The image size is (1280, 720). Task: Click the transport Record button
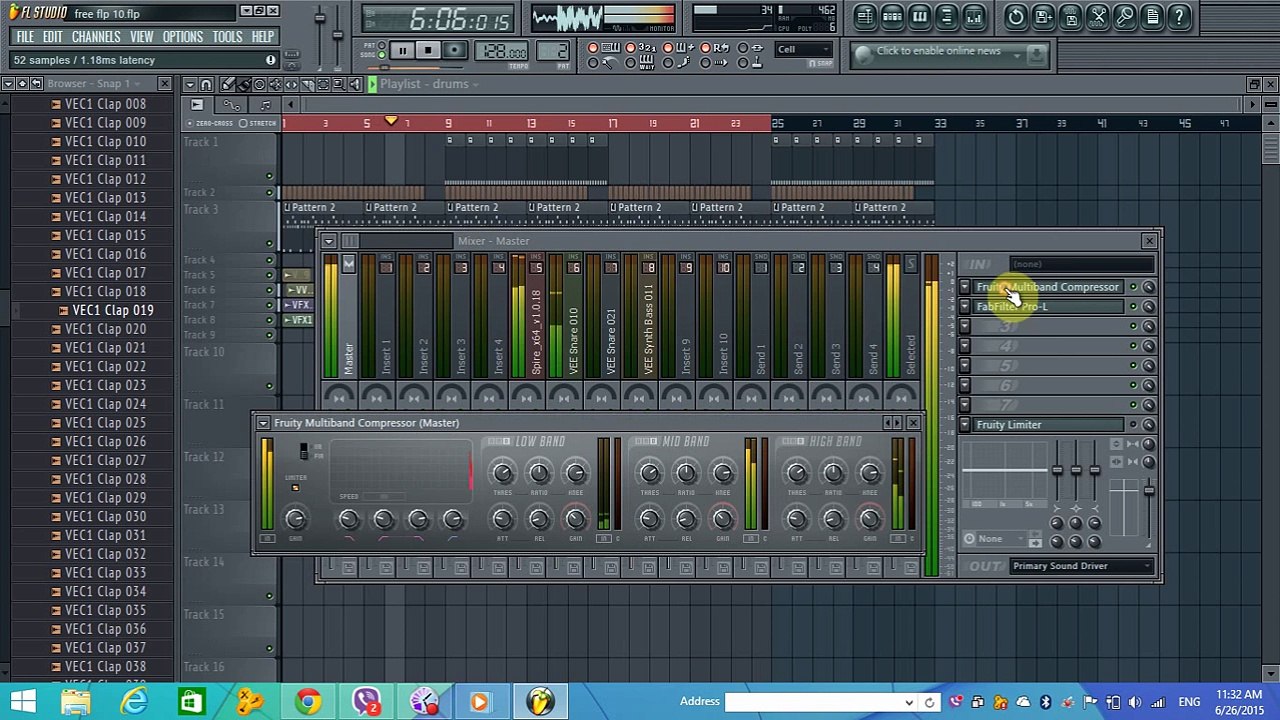454,51
